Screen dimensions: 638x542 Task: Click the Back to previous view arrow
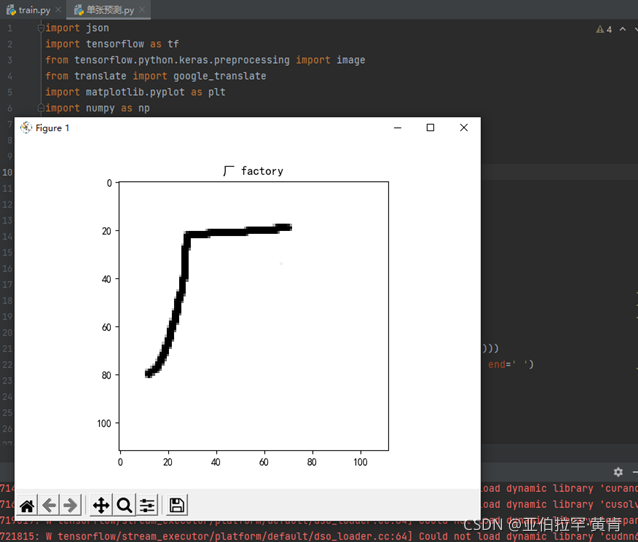point(49,506)
